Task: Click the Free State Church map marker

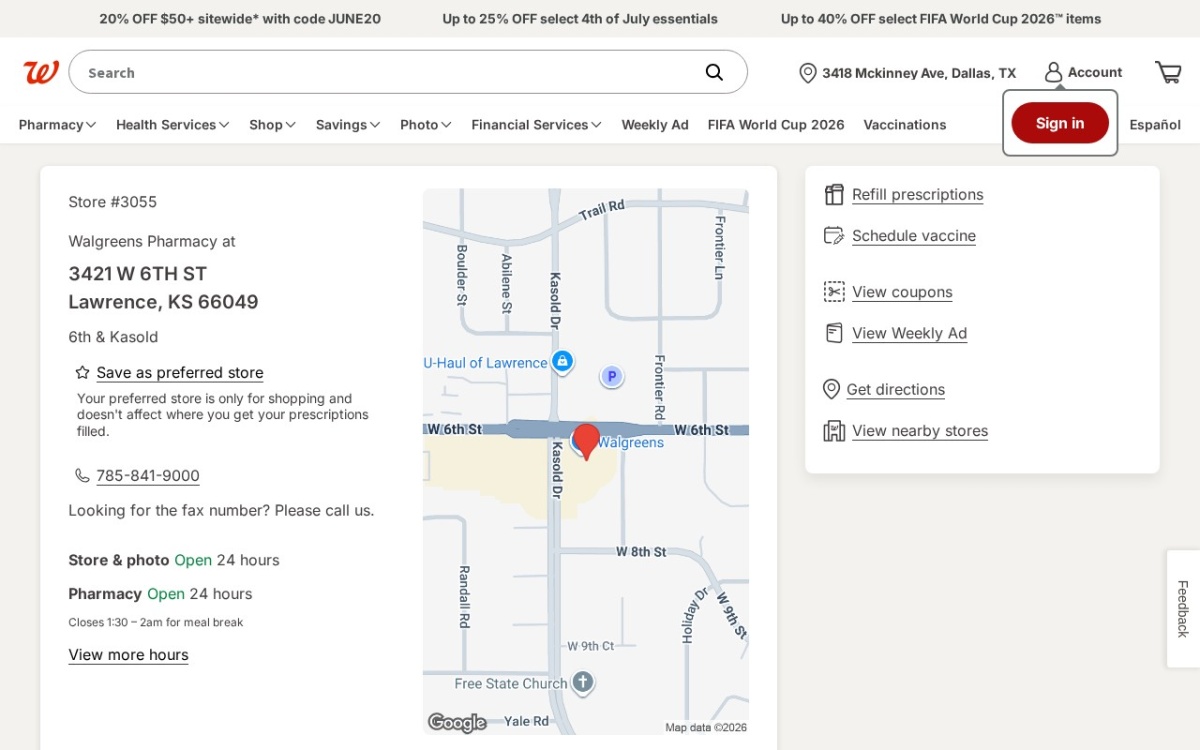Action: (x=583, y=683)
